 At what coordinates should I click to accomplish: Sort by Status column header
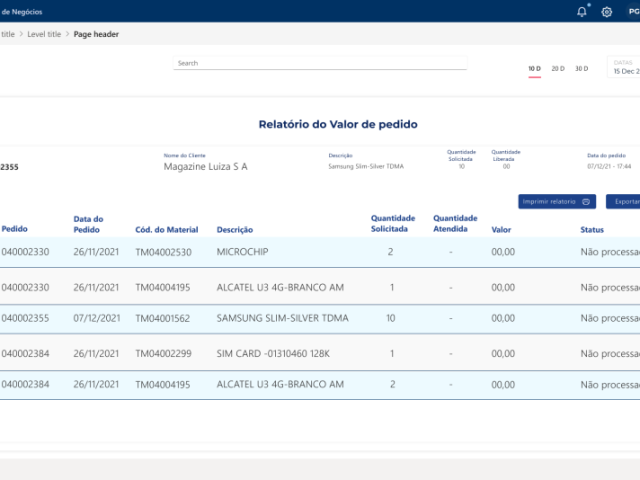point(592,230)
